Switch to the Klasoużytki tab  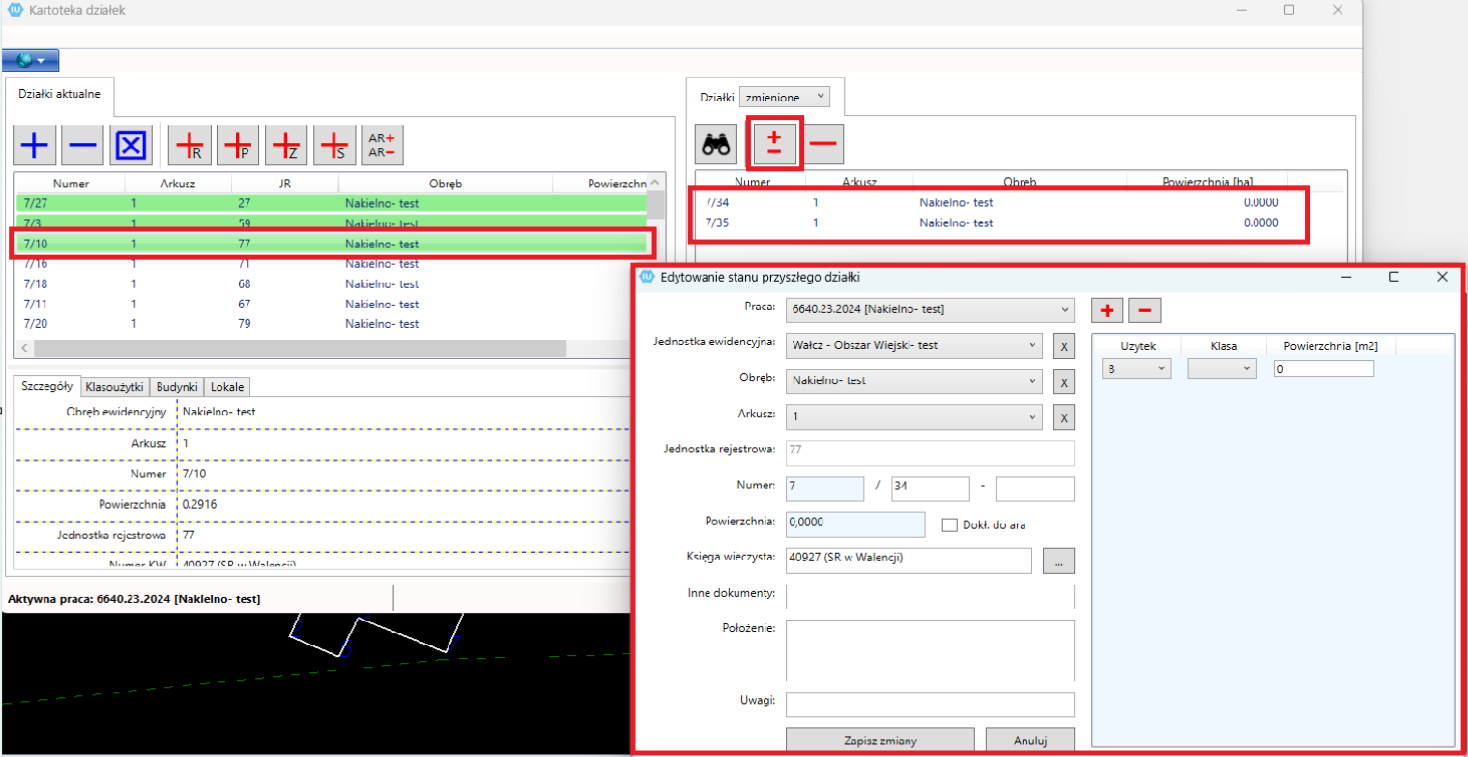tap(115, 387)
